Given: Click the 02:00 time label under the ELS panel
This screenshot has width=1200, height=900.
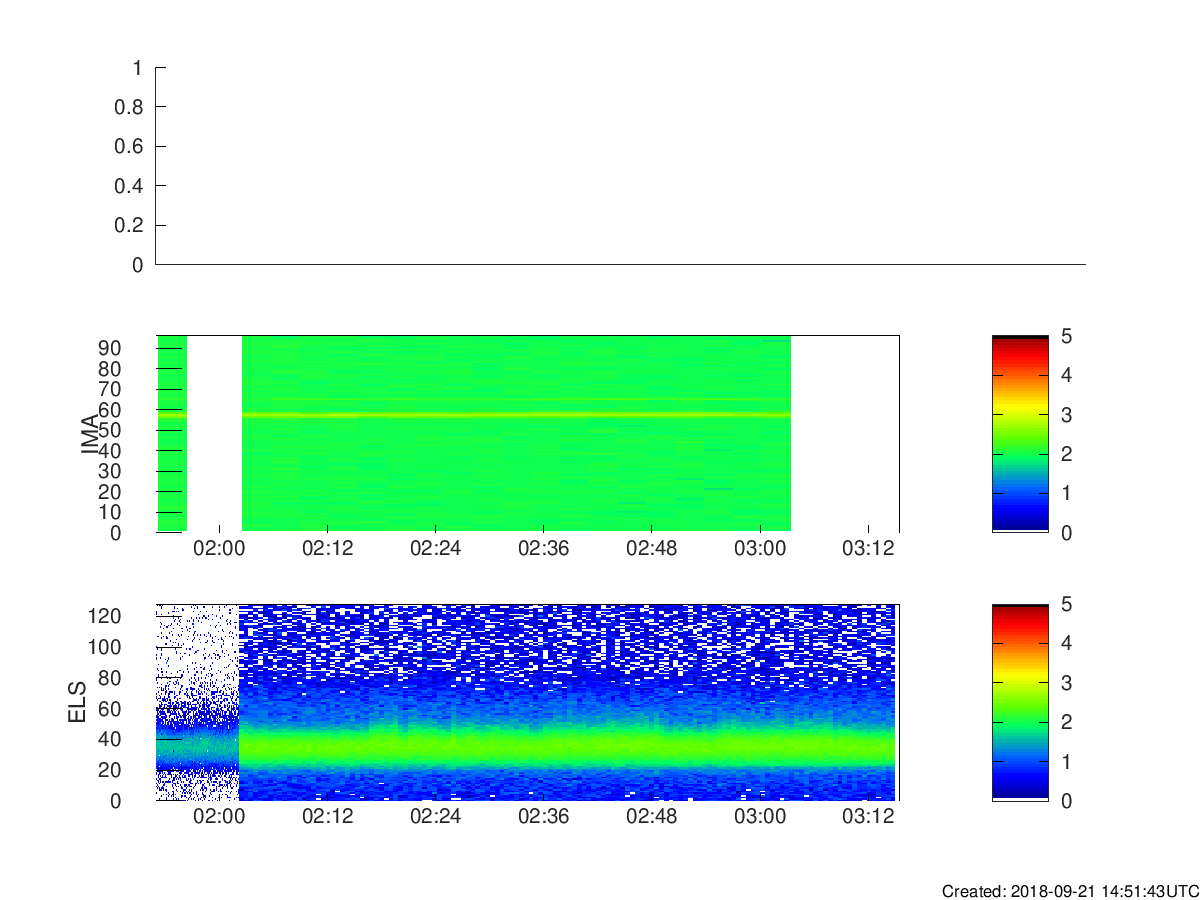Looking at the screenshot, I should [219, 817].
